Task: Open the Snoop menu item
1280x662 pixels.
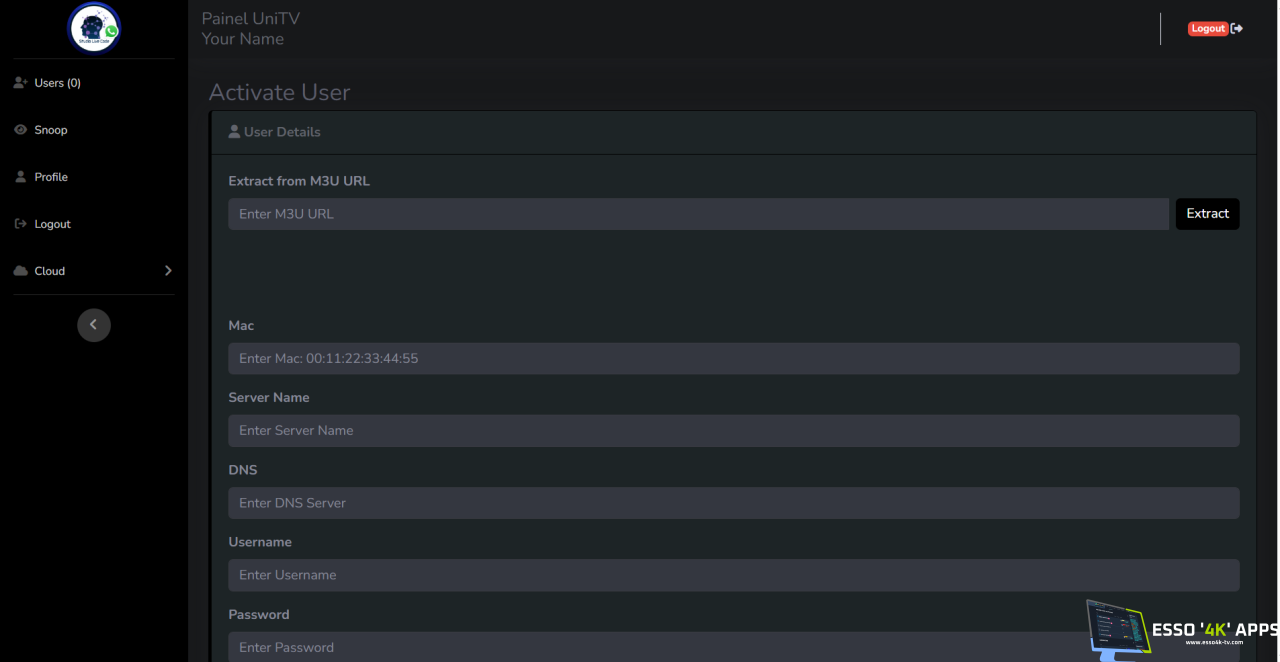Action: (51, 130)
